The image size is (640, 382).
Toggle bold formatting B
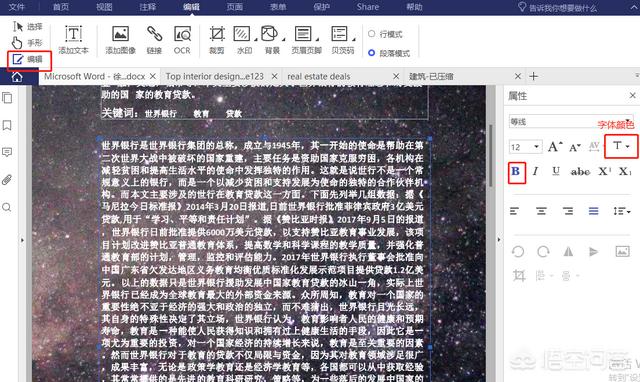(x=516, y=171)
